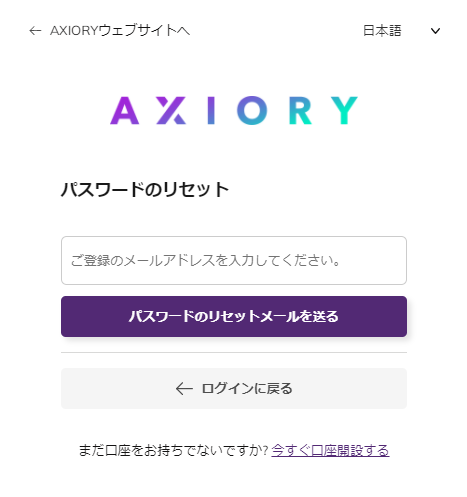
Task: Return via ログインに戻る button
Action: [x=234, y=389]
